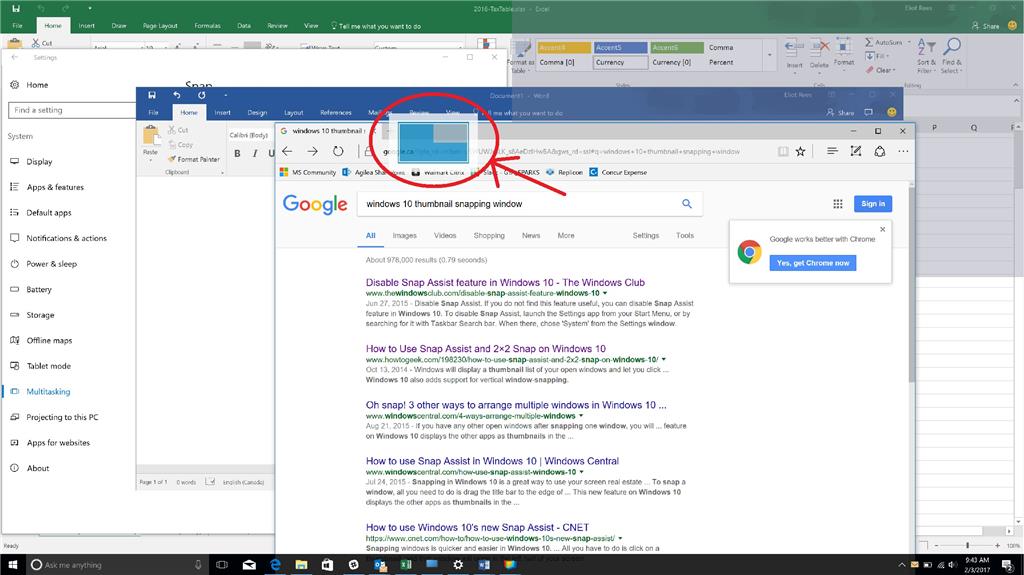Screen dimensions: 1024x575
Task: Open dropdown arrow beside howtogeek.com URL
Action: tap(664, 359)
